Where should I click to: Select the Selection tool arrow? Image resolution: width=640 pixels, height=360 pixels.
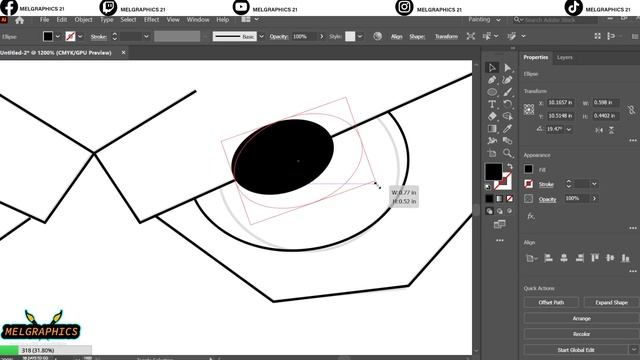[492, 68]
